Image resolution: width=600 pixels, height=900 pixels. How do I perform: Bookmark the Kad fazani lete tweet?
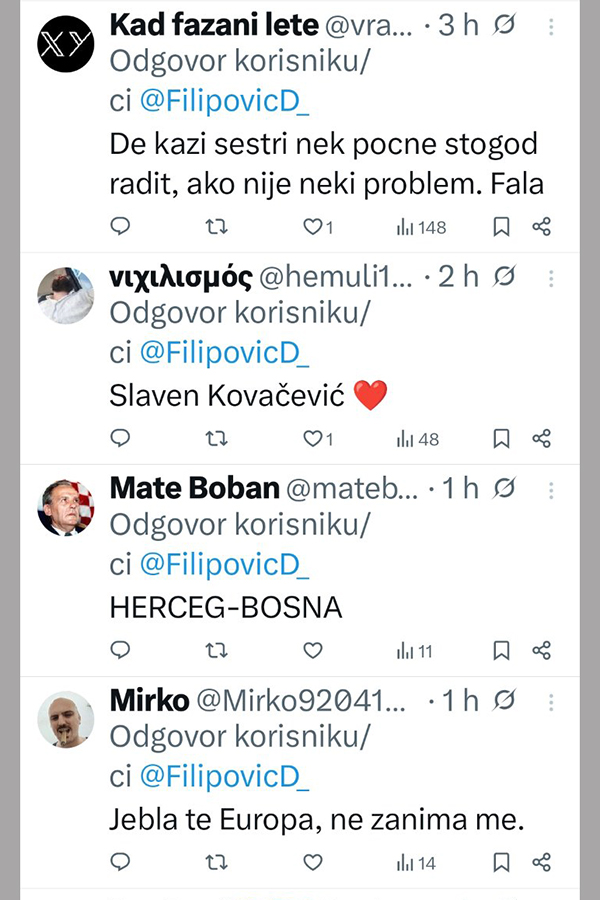coord(502,227)
